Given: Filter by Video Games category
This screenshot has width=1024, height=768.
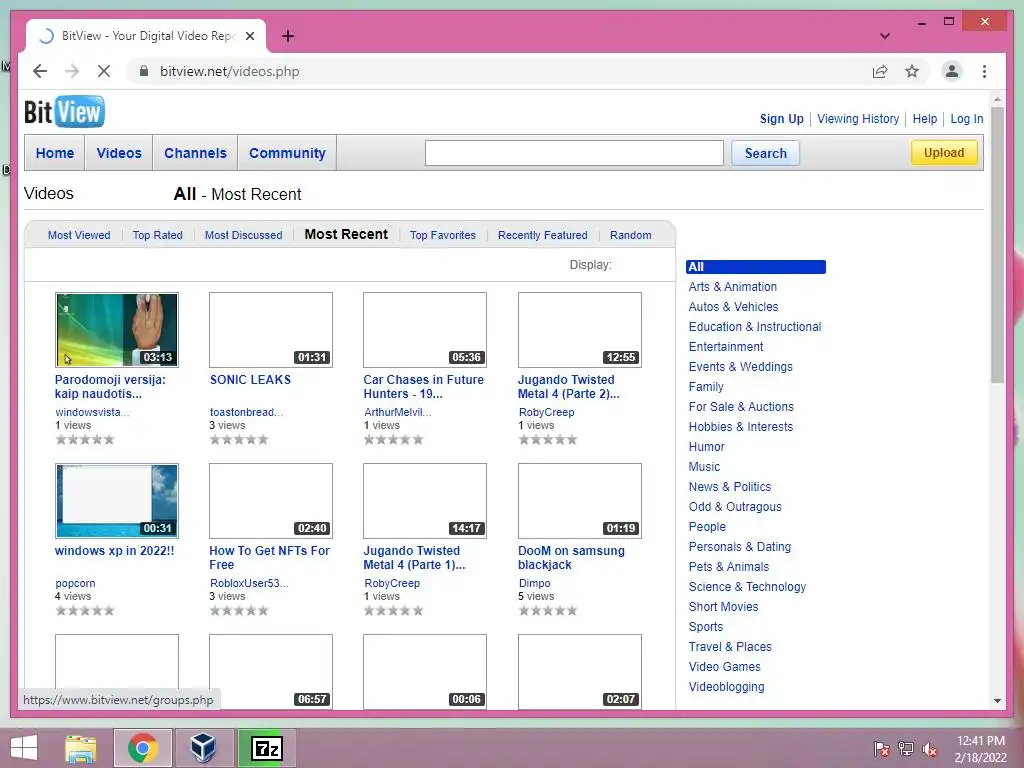Looking at the screenshot, I should pyautogui.click(x=724, y=667).
